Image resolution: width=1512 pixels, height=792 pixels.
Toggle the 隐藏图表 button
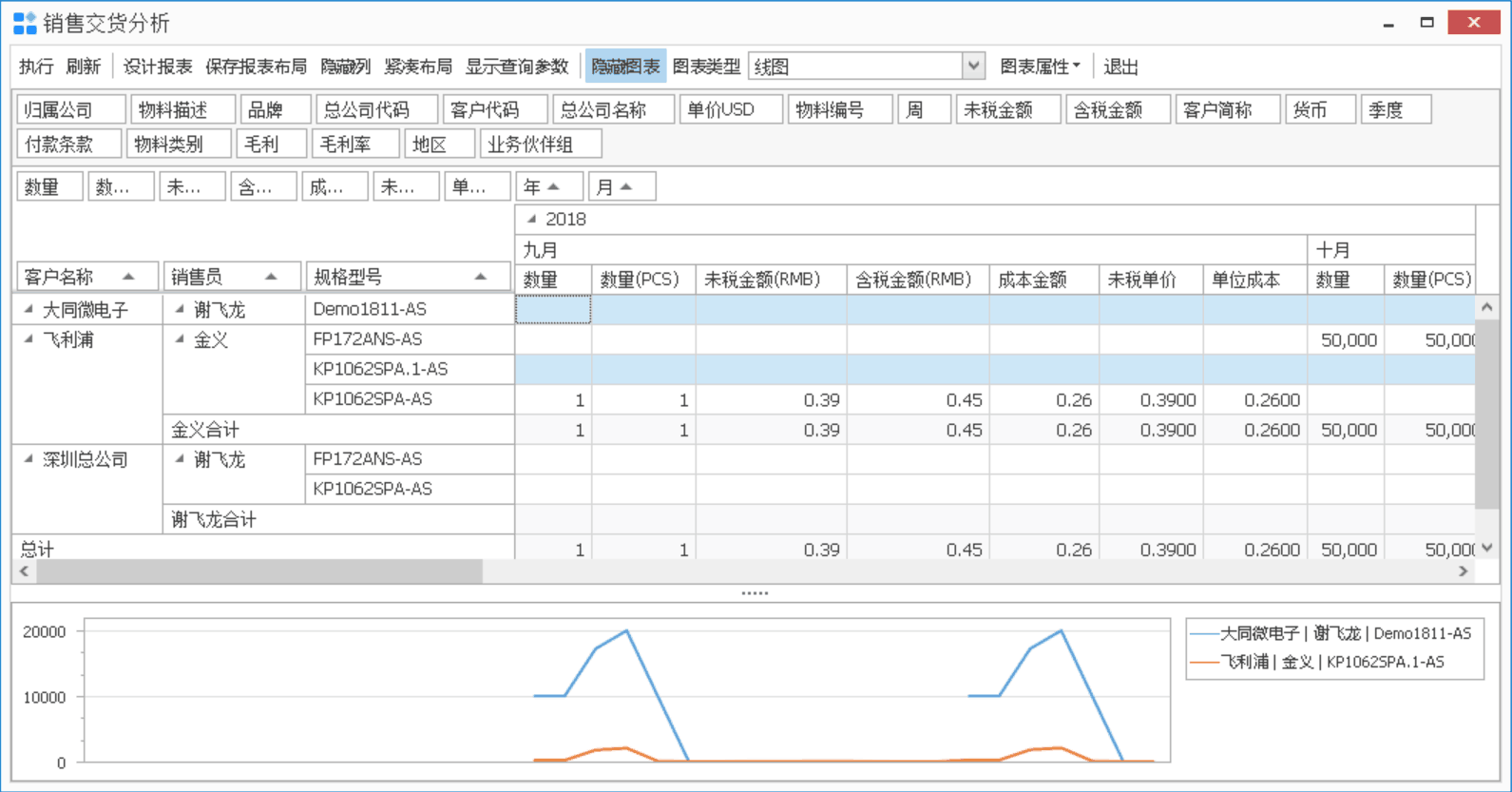pyautogui.click(x=625, y=67)
